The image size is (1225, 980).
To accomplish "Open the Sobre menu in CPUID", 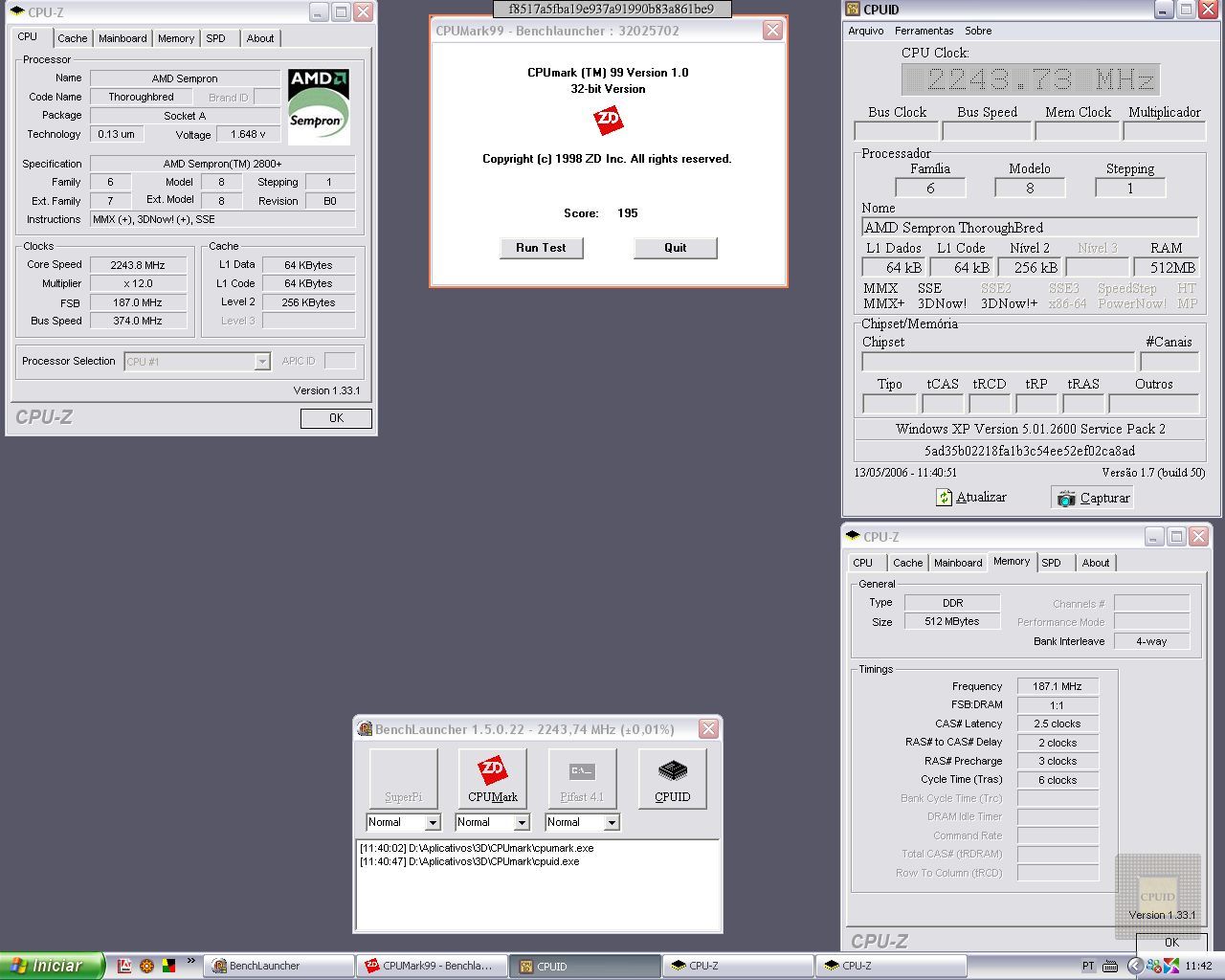I will tap(978, 31).
